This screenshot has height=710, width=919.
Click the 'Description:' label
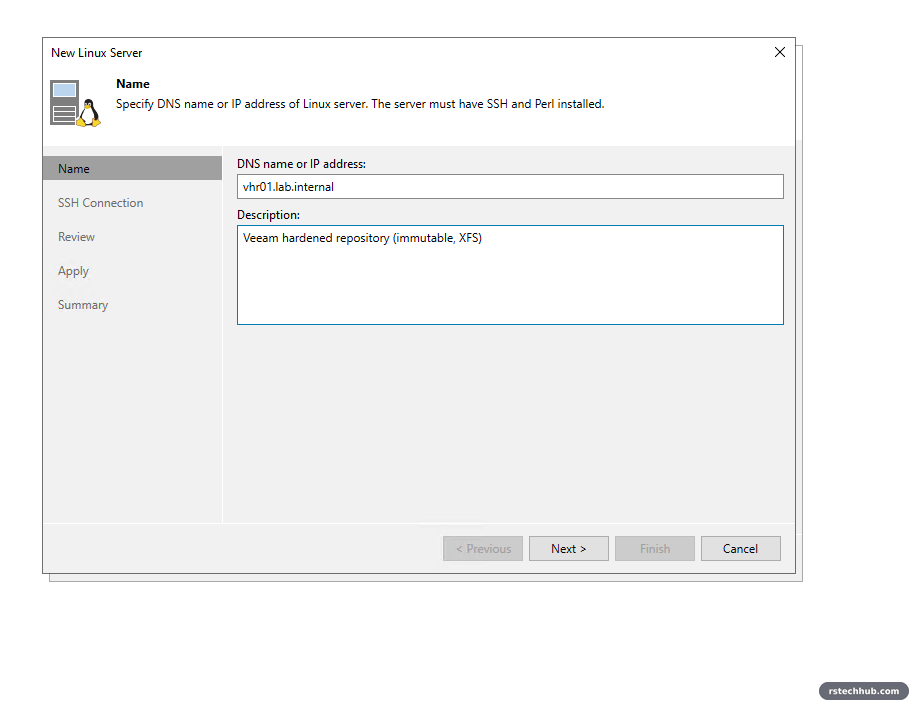[x=268, y=215]
